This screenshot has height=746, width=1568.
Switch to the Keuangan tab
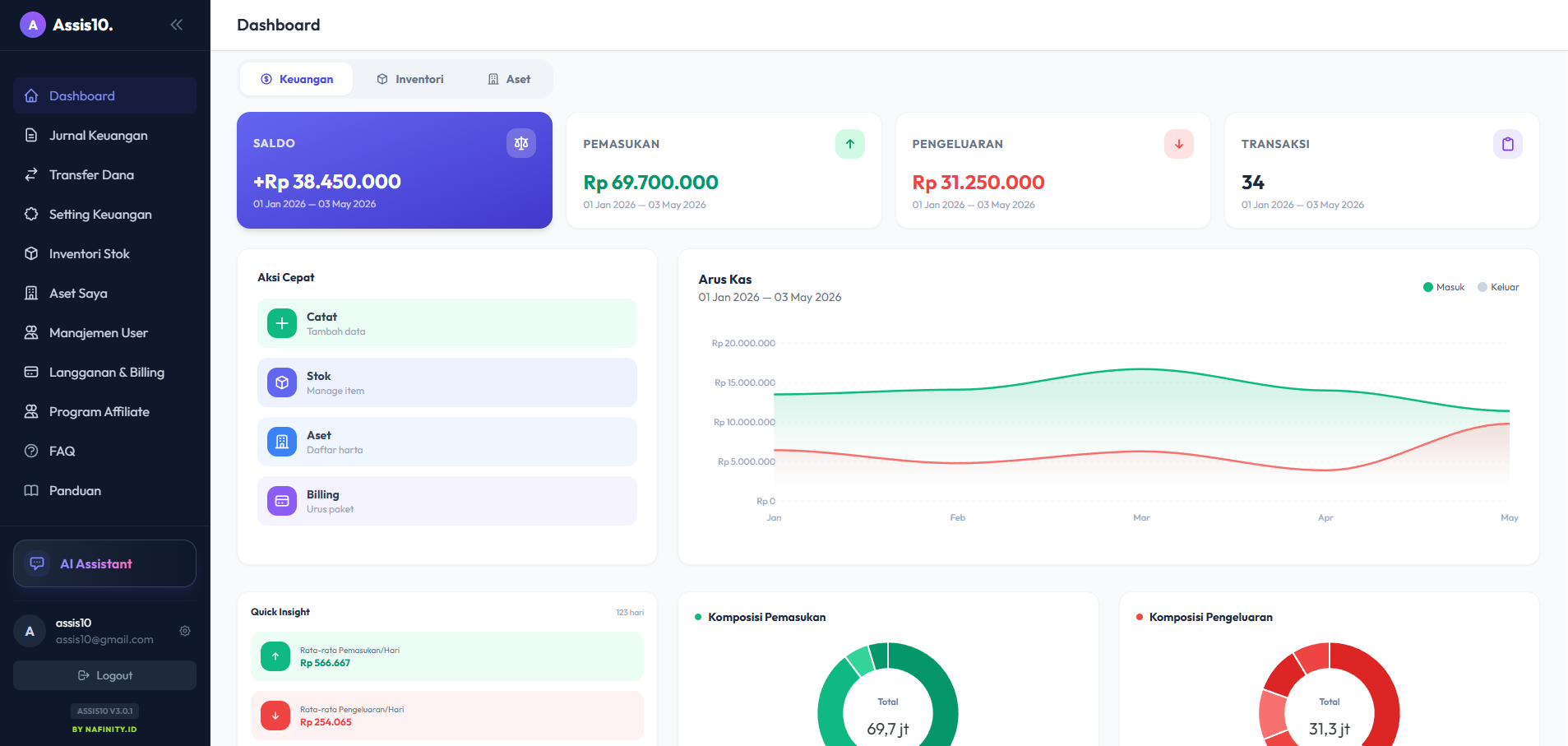coord(297,79)
